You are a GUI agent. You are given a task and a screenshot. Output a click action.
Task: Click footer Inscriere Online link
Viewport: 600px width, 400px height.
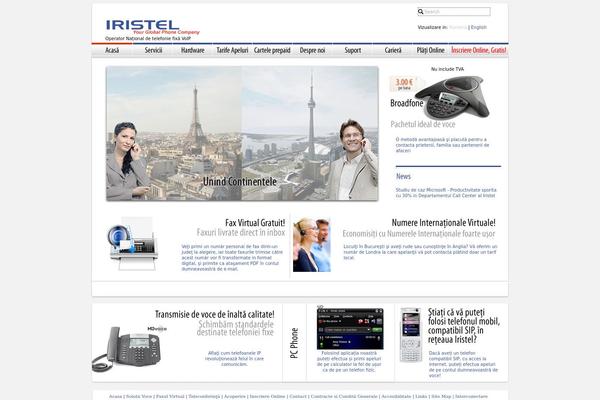pyautogui.click(x=267, y=396)
